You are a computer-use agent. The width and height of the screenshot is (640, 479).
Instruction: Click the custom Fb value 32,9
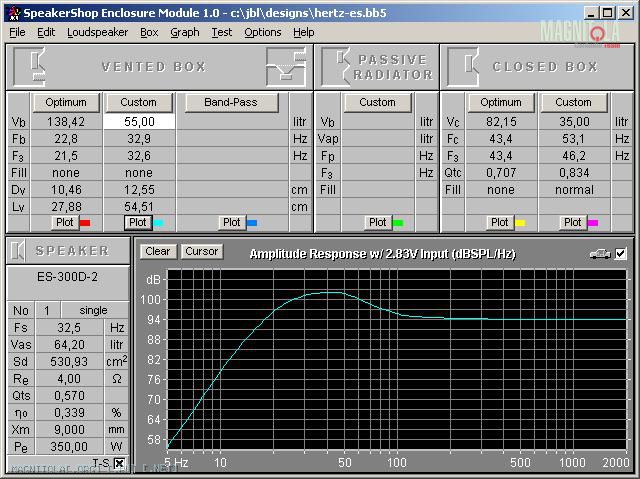[x=139, y=139]
